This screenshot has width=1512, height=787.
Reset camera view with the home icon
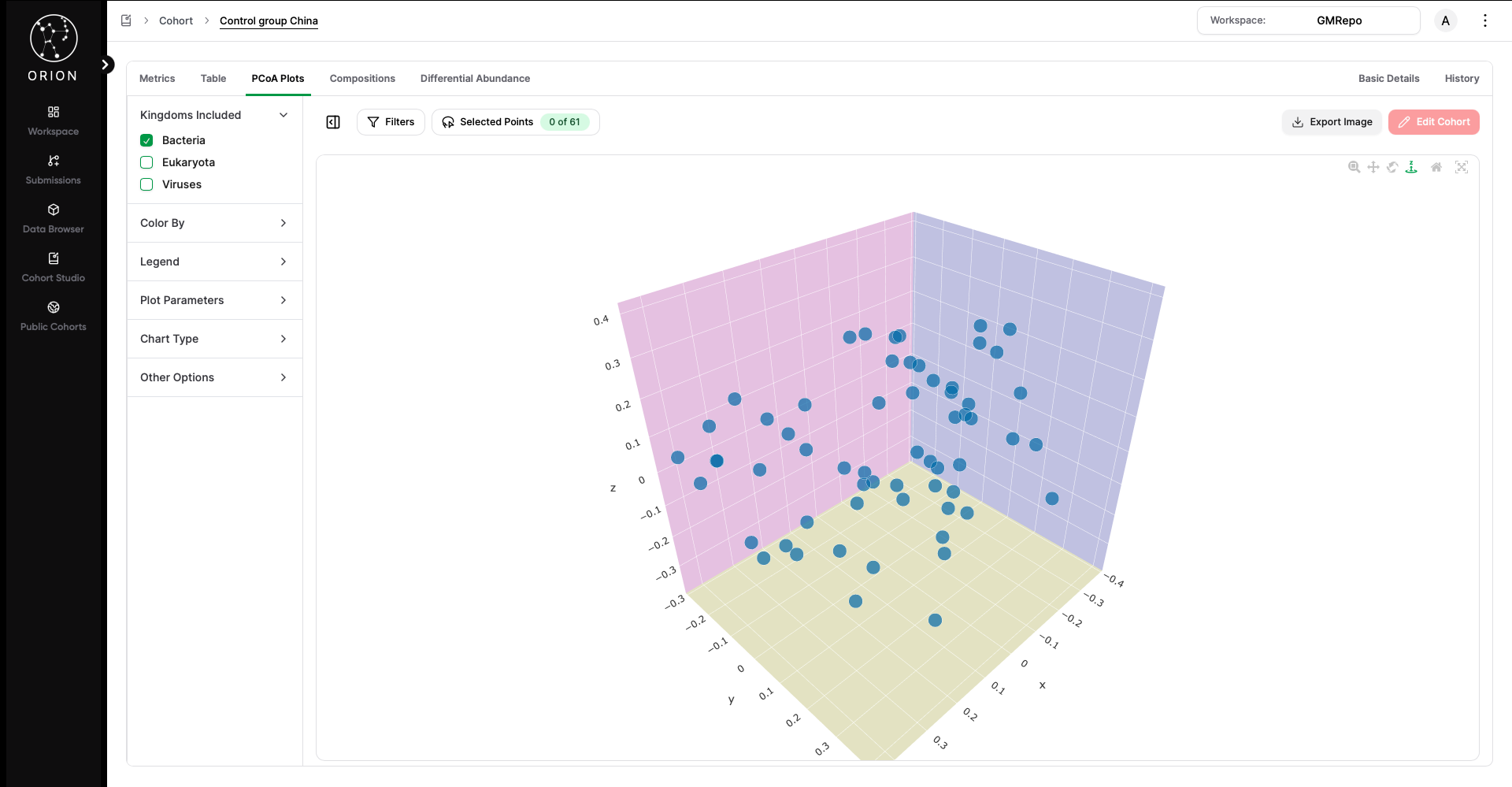click(1436, 167)
